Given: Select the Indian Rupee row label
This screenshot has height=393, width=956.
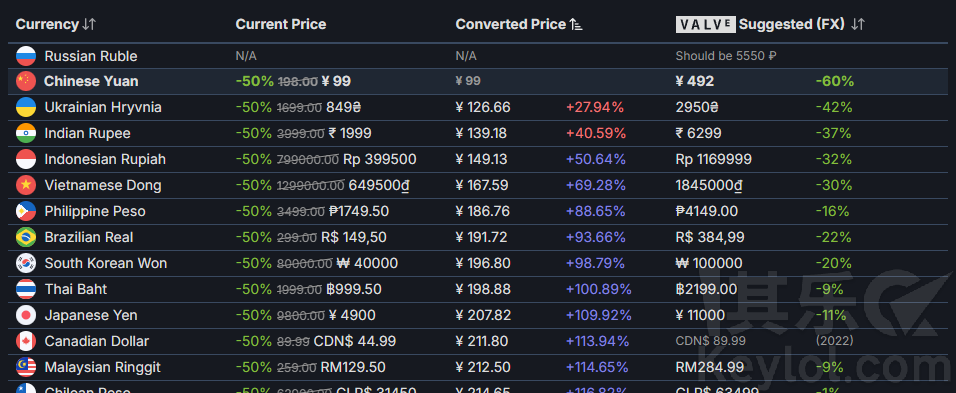Looking at the screenshot, I should click(87, 133).
